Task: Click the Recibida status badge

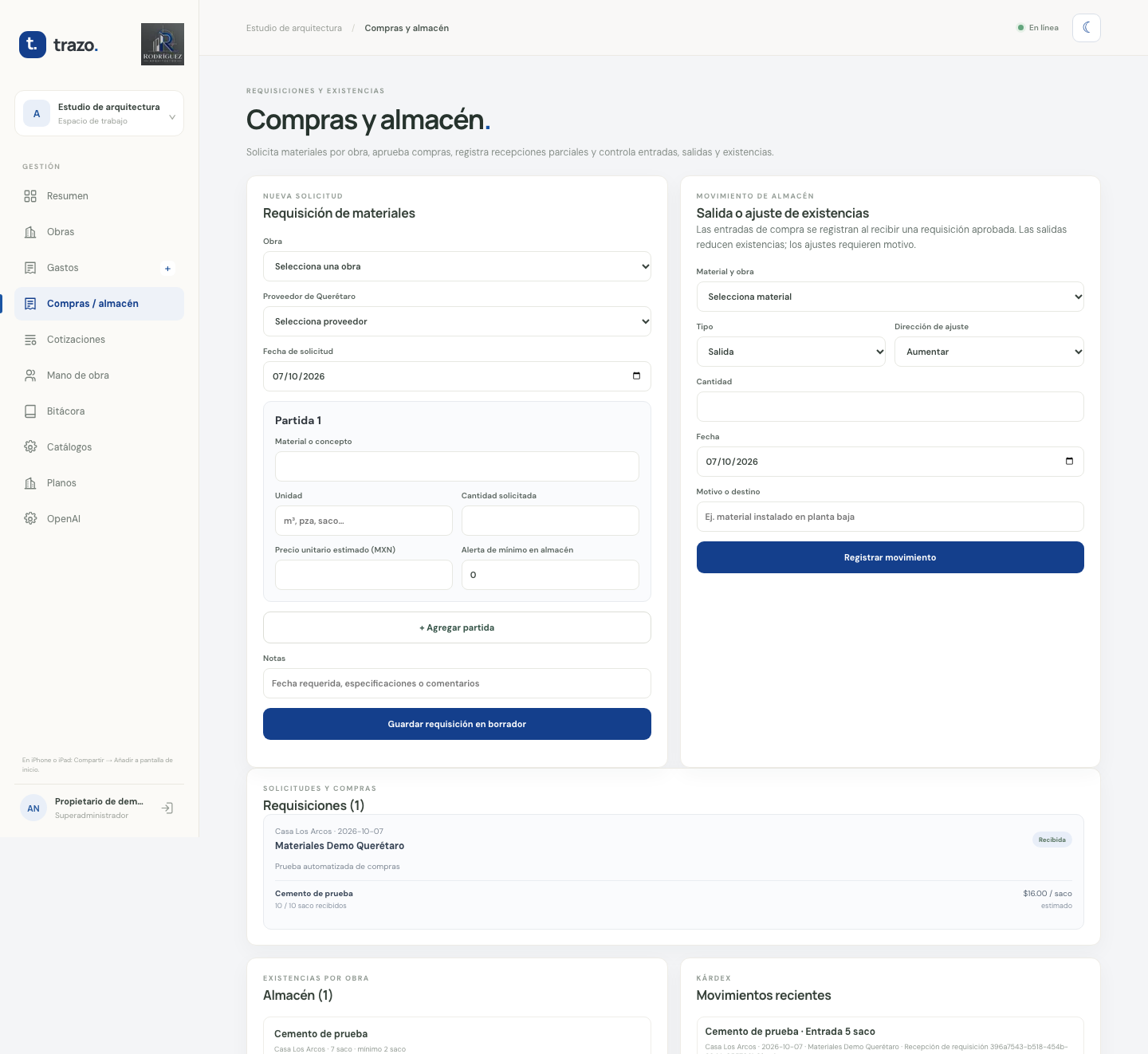Action: [1052, 840]
